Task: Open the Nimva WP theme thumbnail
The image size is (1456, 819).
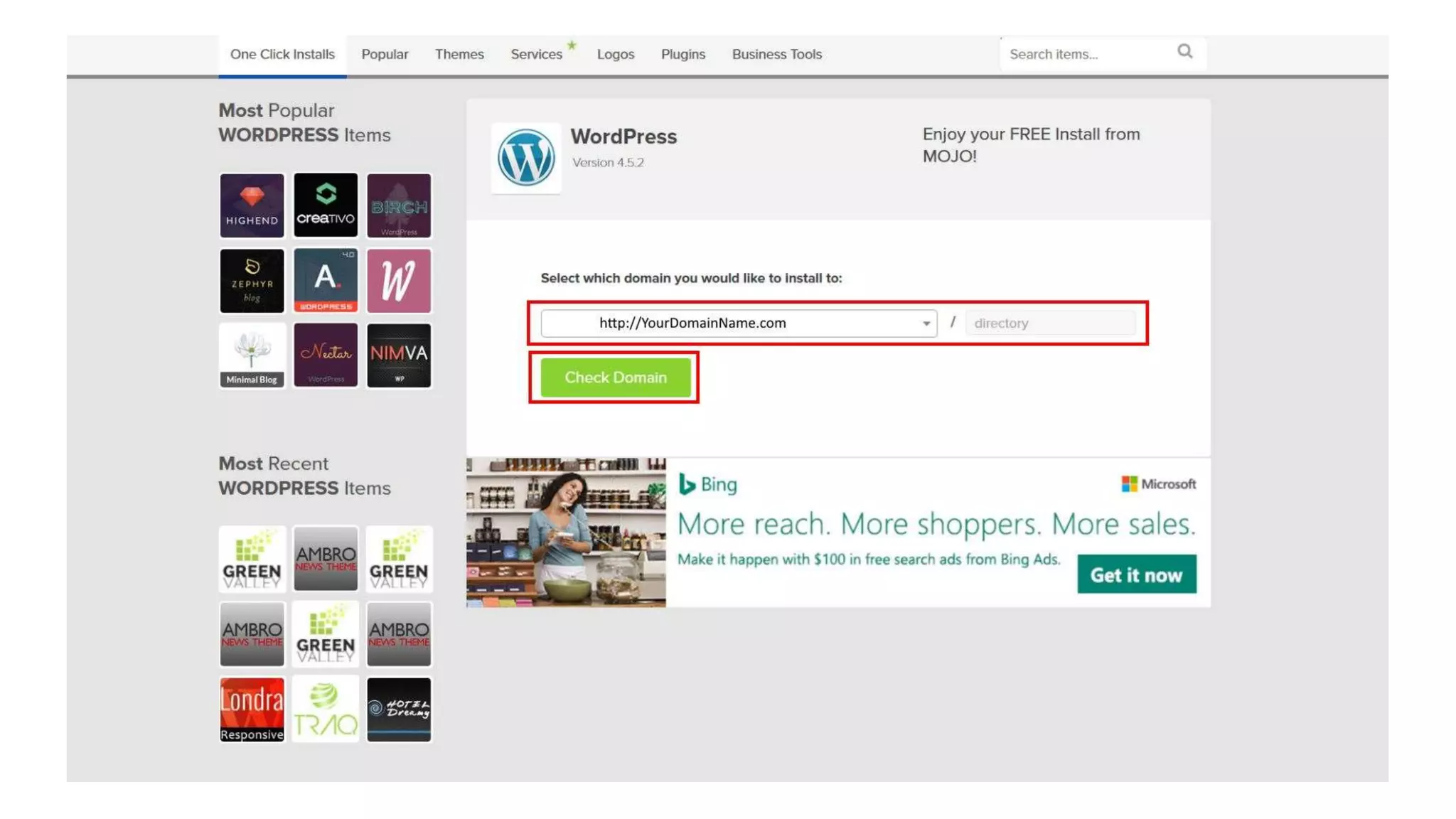Action: [399, 355]
